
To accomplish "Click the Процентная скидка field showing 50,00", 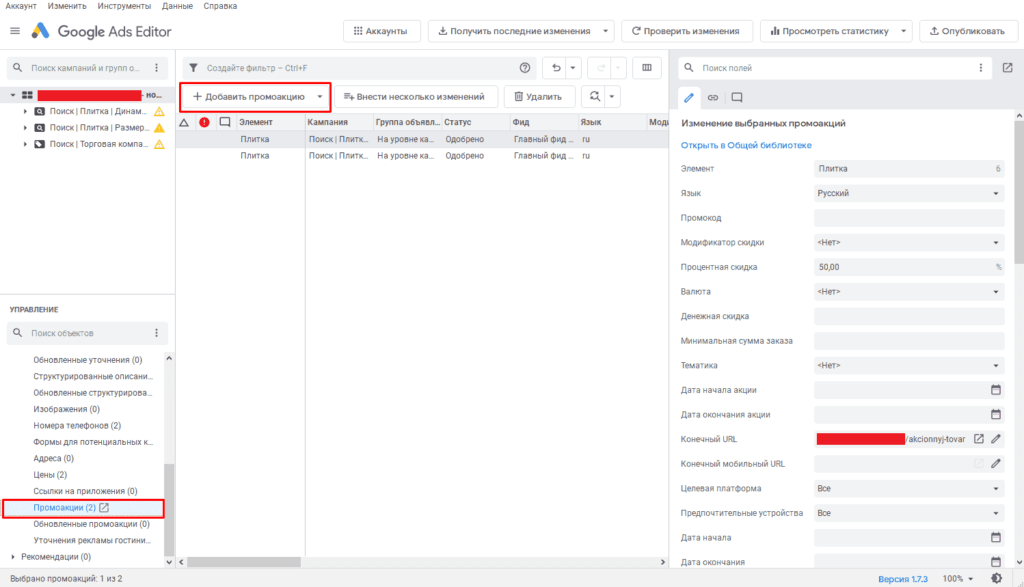I will [x=908, y=267].
